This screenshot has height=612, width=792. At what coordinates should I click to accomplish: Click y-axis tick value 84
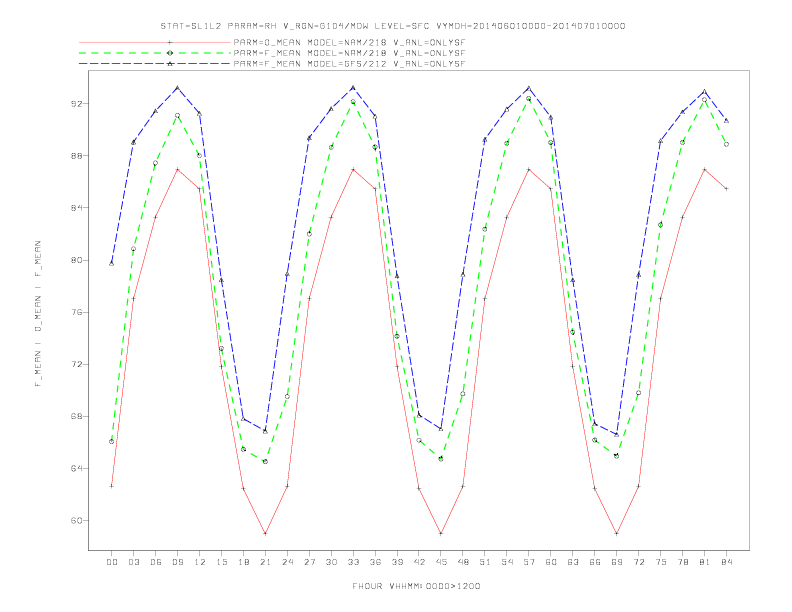pyautogui.click(x=77, y=208)
